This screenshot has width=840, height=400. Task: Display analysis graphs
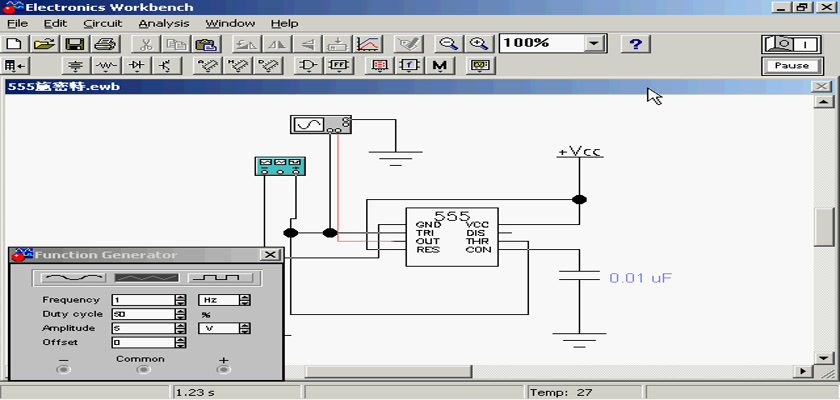[x=368, y=44]
